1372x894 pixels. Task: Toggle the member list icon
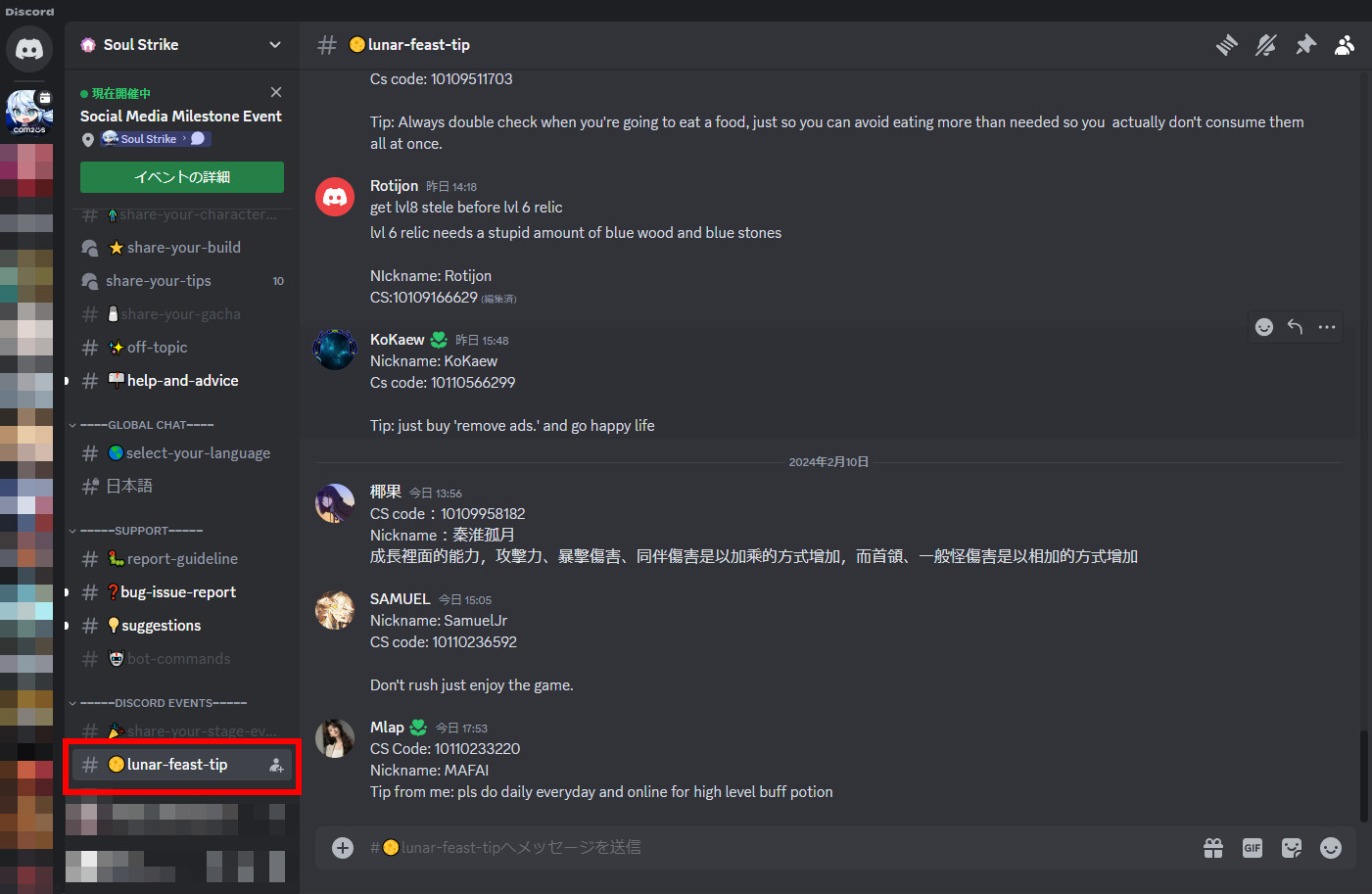1345,45
